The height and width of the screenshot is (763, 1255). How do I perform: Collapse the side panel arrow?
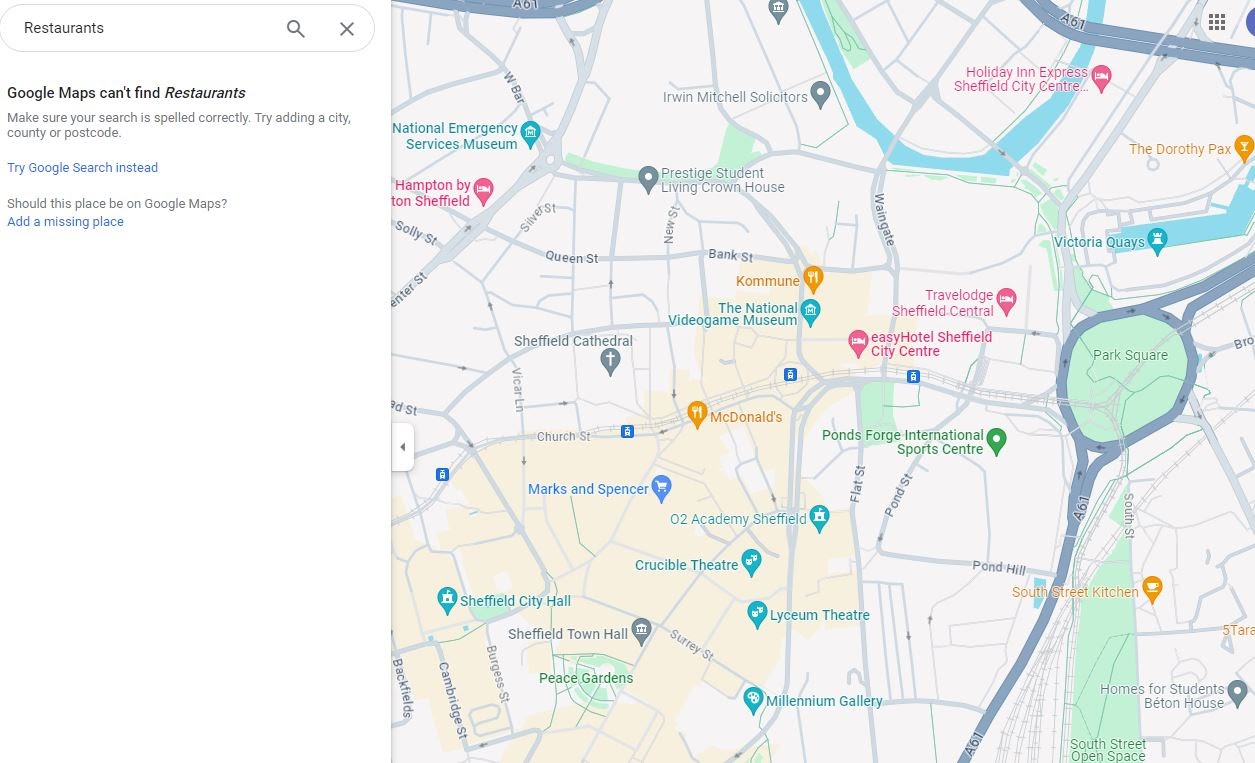[403, 447]
